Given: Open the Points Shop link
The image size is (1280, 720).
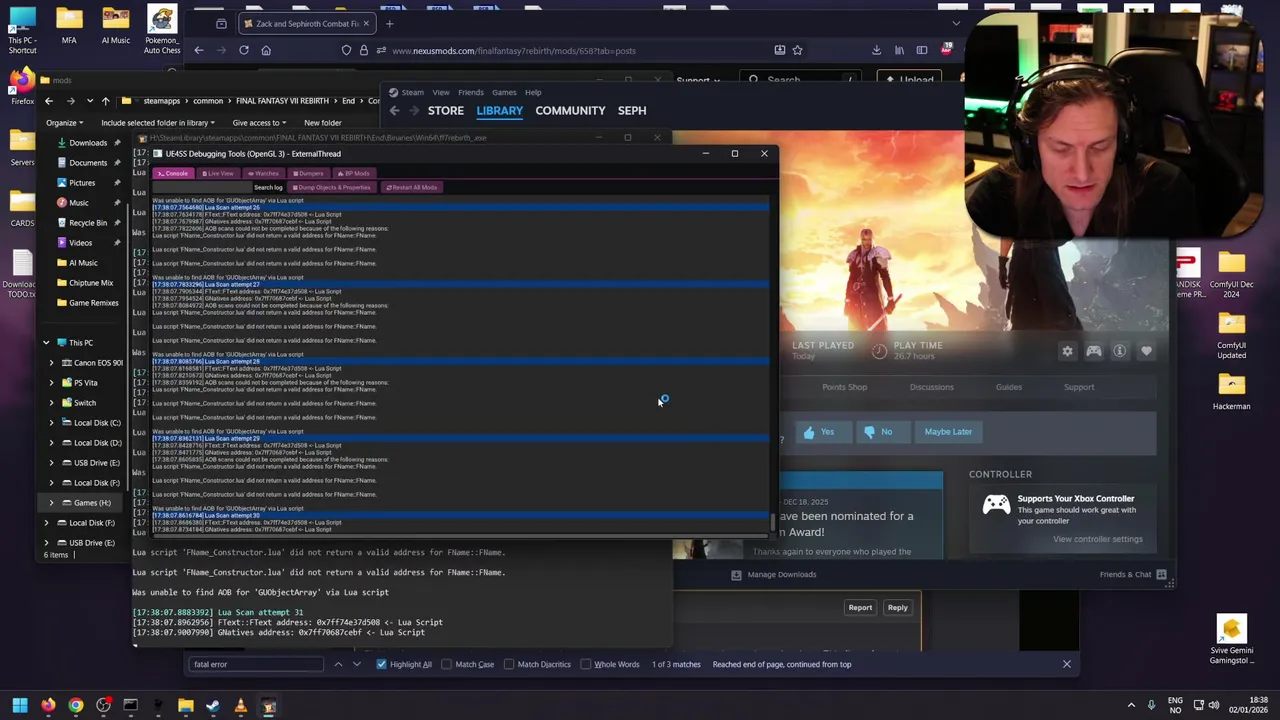Looking at the screenshot, I should 844,387.
